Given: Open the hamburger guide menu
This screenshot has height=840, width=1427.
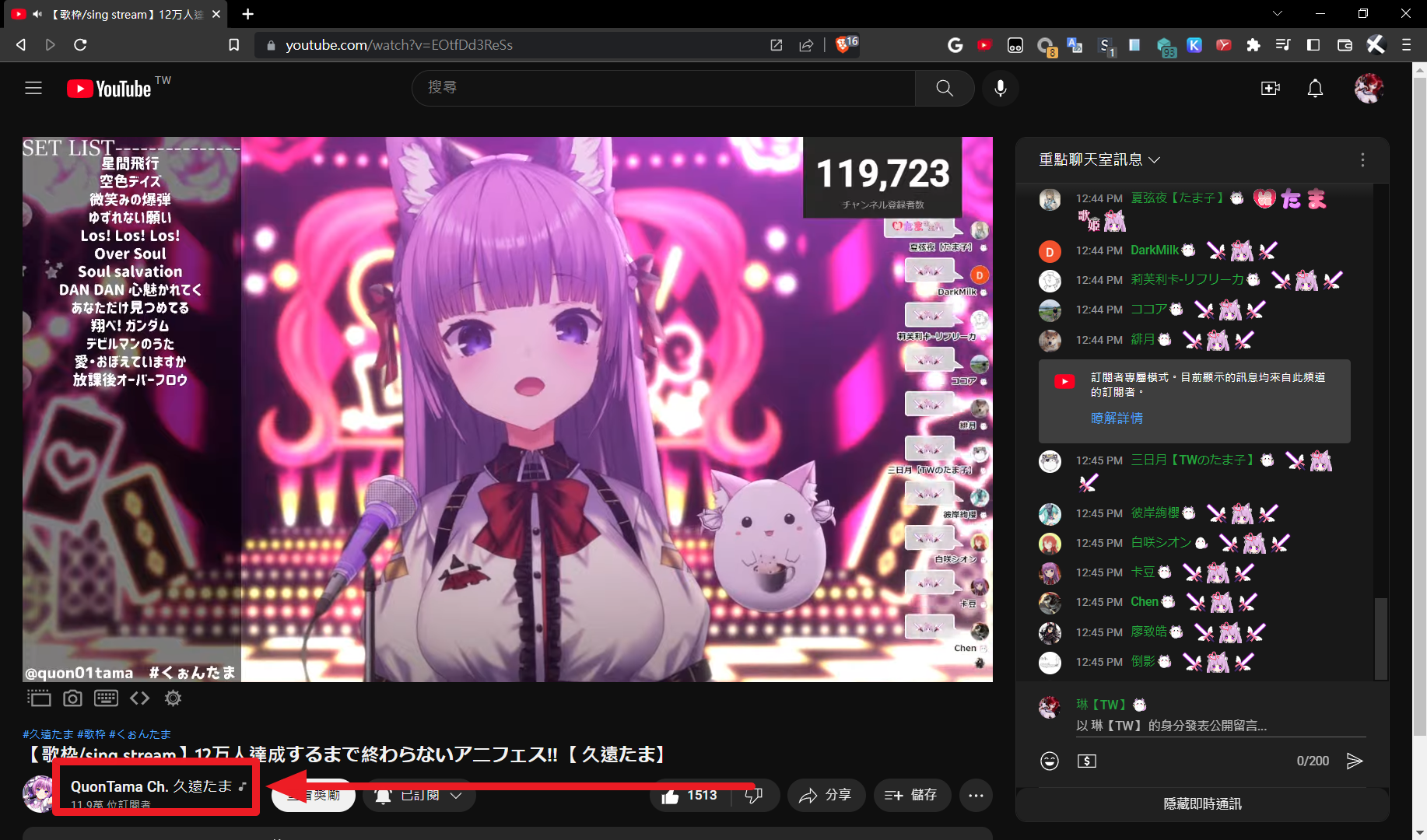Looking at the screenshot, I should point(33,89).
